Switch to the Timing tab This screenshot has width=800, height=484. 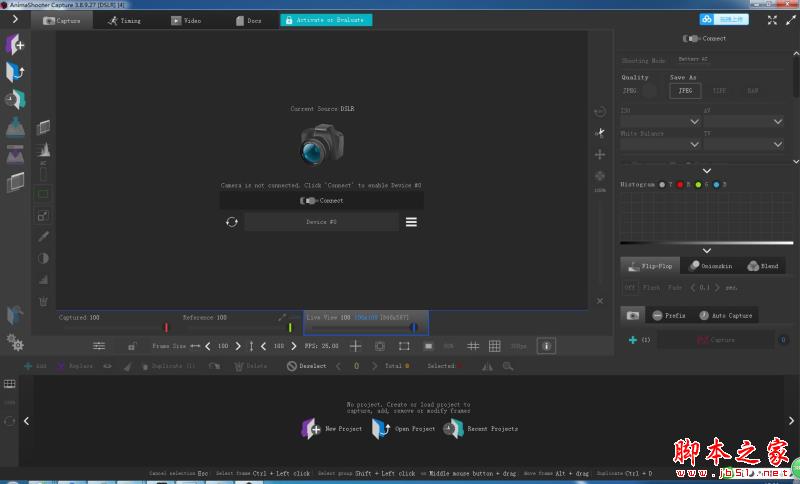(124, 20)
